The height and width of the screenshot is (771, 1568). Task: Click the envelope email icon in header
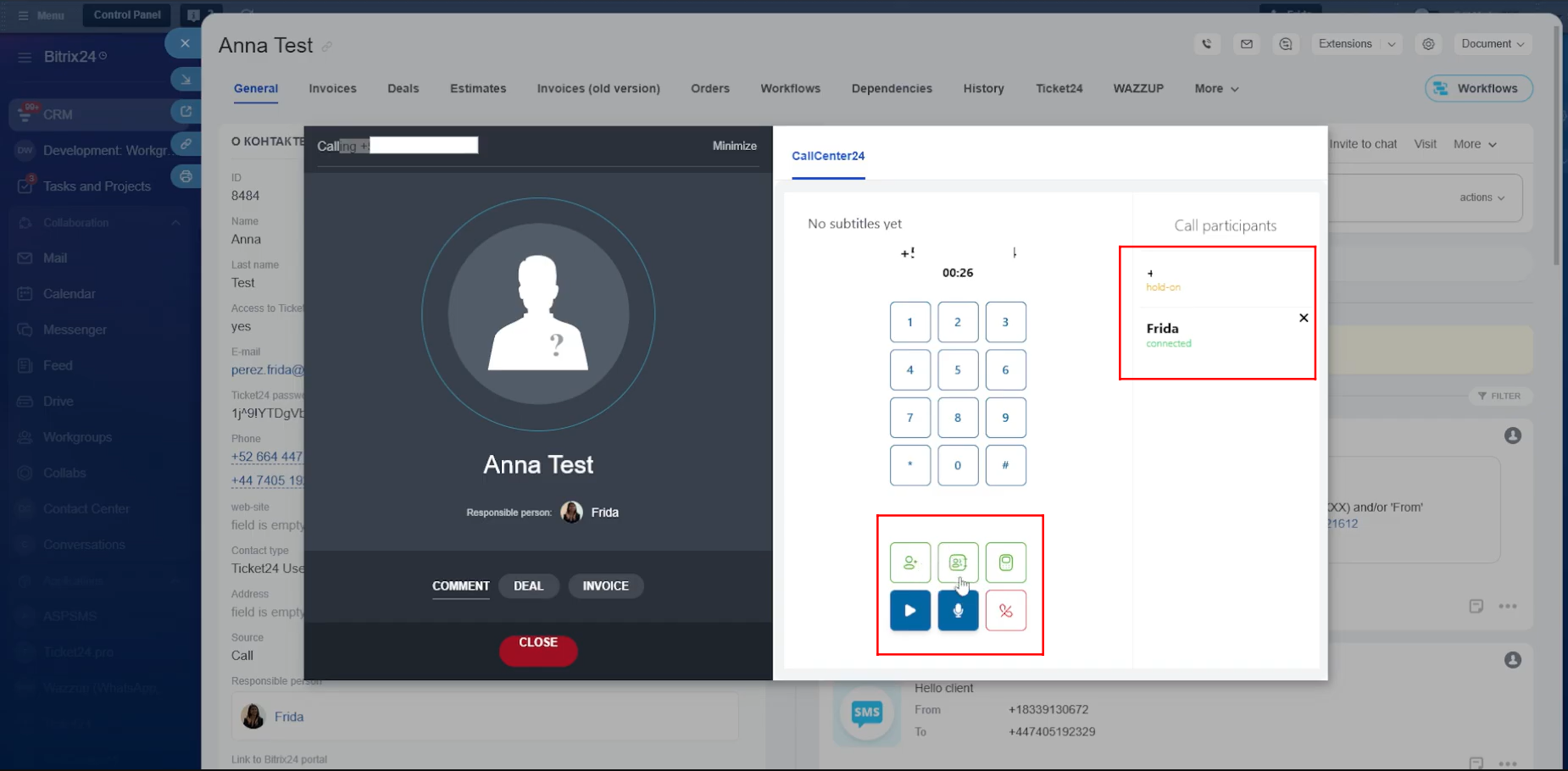click(x=1247, y=44)
